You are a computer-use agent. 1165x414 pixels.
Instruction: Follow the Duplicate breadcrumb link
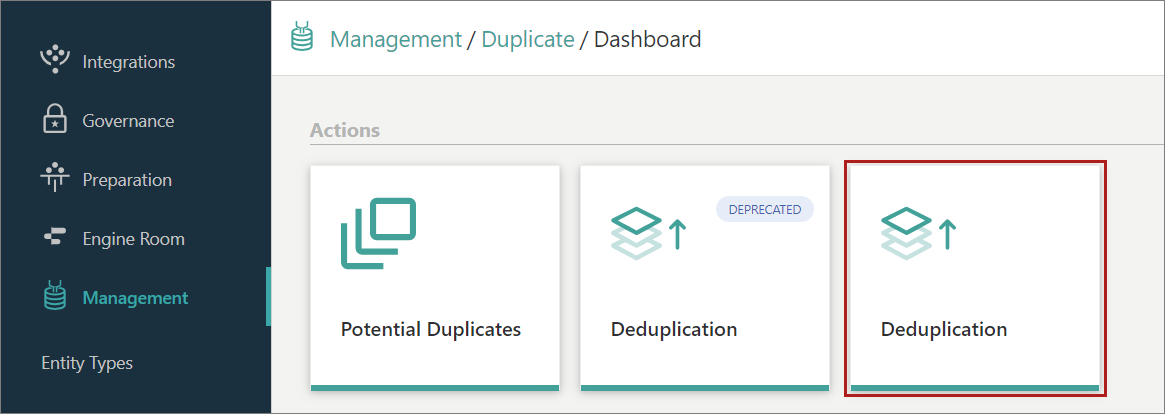click(x=528, y=39)
